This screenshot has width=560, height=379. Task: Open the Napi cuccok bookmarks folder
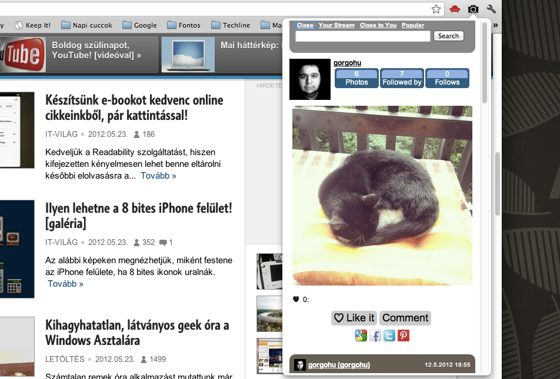pyautogui.click(x=86, y=25)
